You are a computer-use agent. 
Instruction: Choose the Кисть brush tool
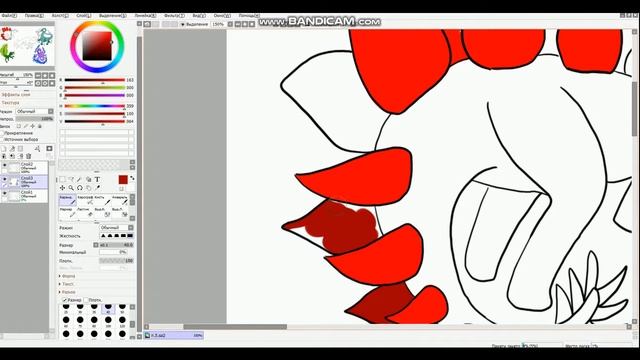click(x=102, y=200)
